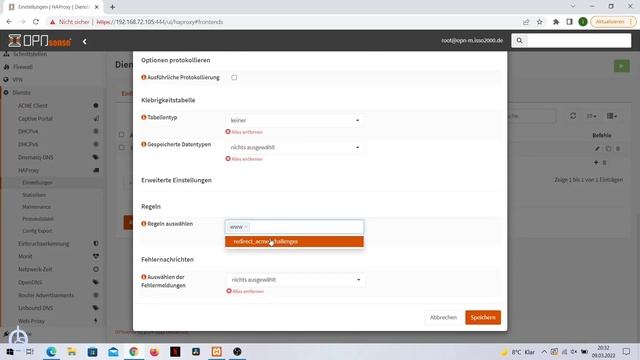Open Web Proxy in the sidebar
The width and height of the screenshot is (640, 360).
coord(31,321)
